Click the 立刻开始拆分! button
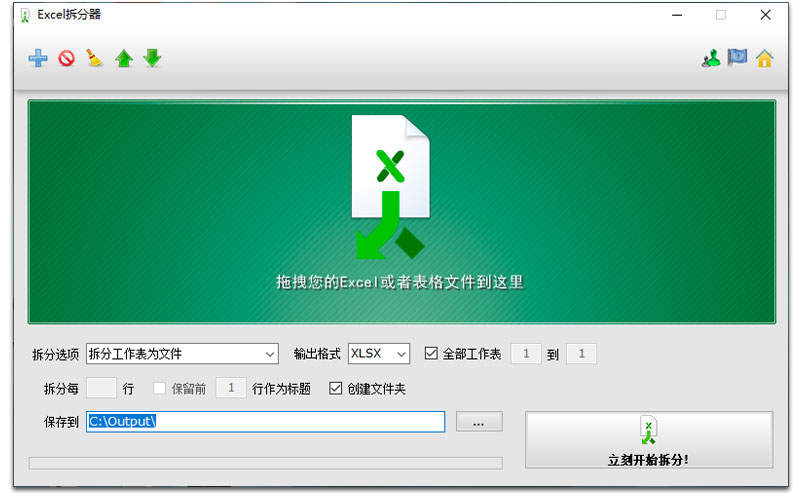Screen dimensions: 800x500 [649, 440]
